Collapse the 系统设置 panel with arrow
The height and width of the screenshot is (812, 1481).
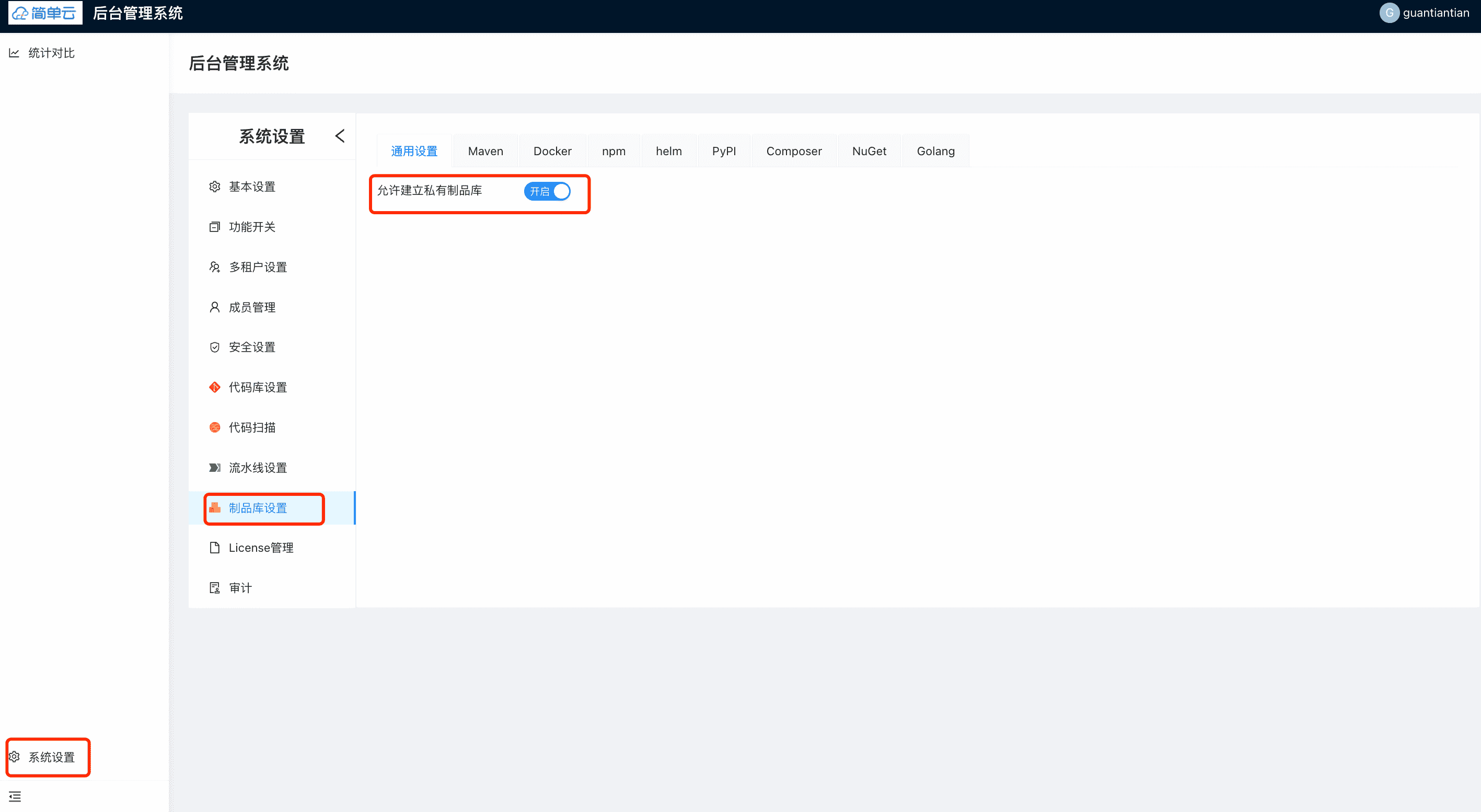(x=340, y=136)
